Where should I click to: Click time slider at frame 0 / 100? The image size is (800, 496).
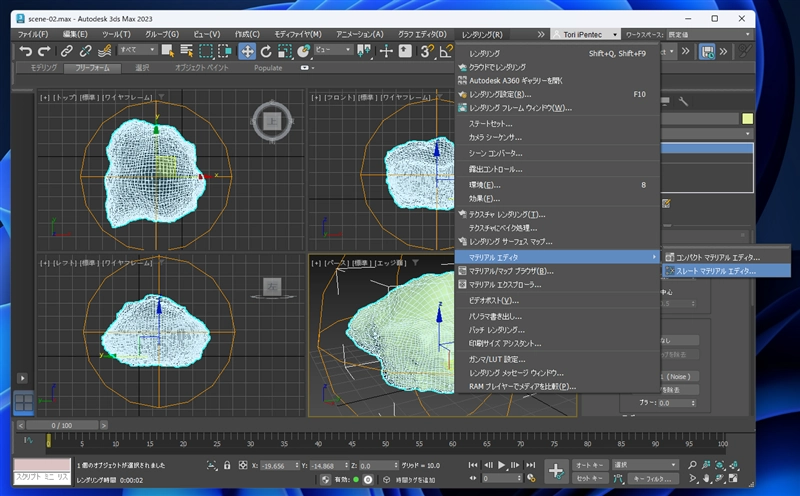[x=62, y=425]
